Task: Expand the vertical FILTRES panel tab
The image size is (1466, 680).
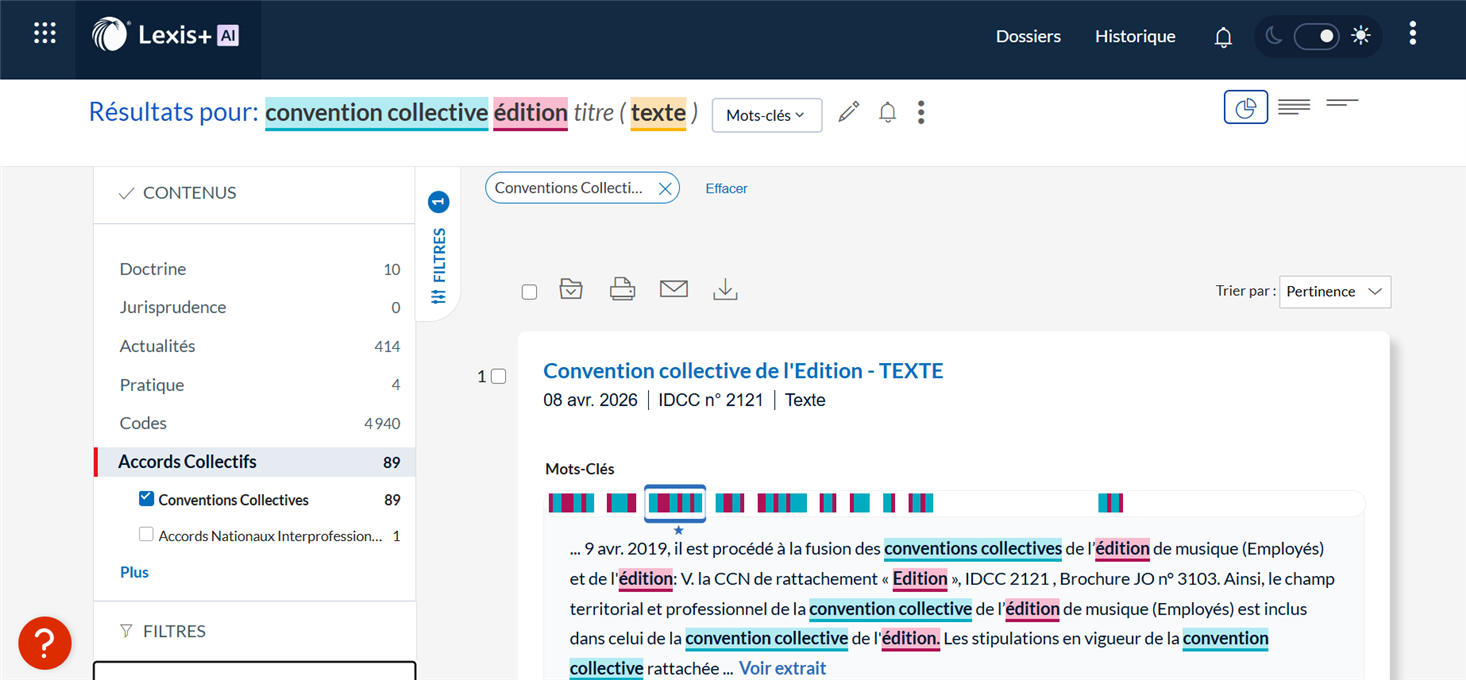Action: click(438, 250)
